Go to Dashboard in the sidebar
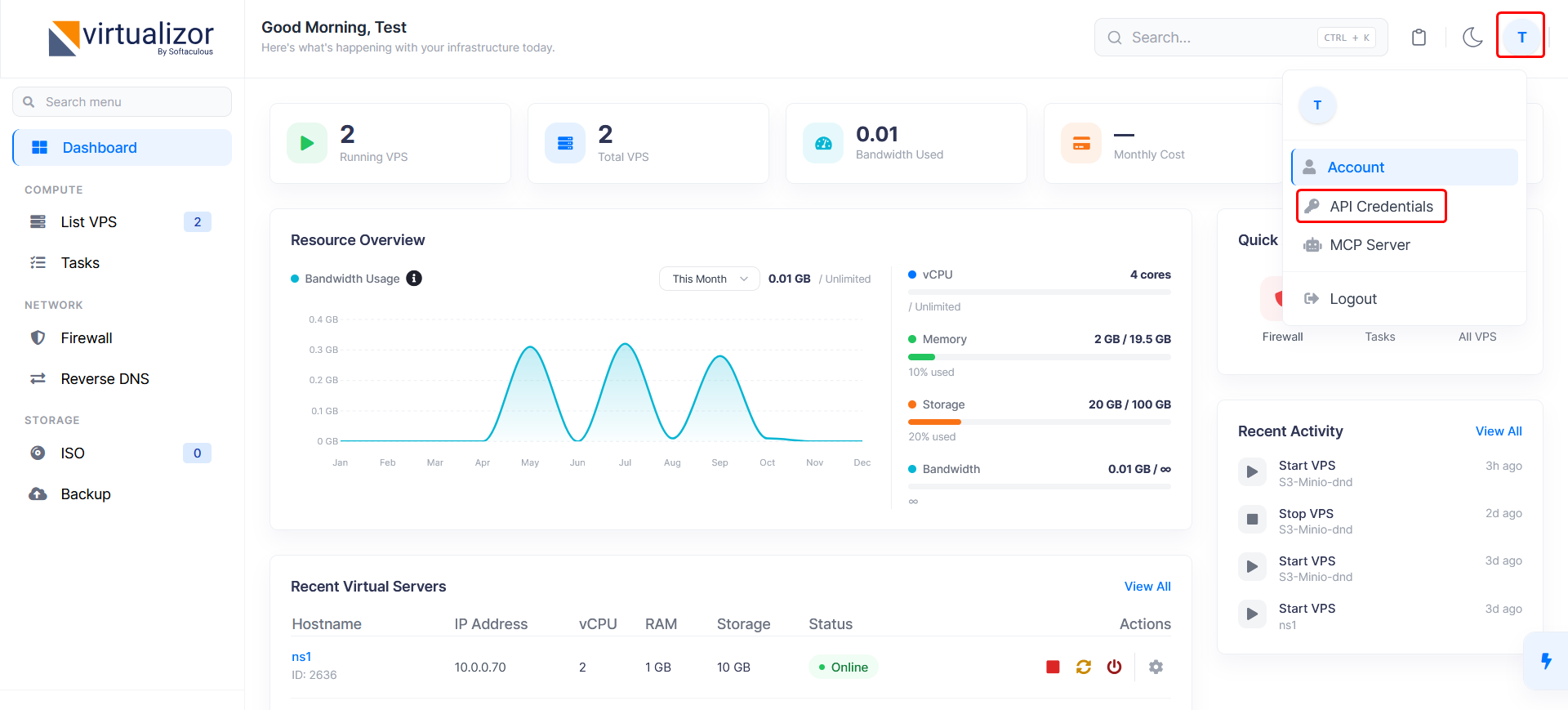Image resolution: width=1568 pixels, height=710 pixels. (122, 147)
